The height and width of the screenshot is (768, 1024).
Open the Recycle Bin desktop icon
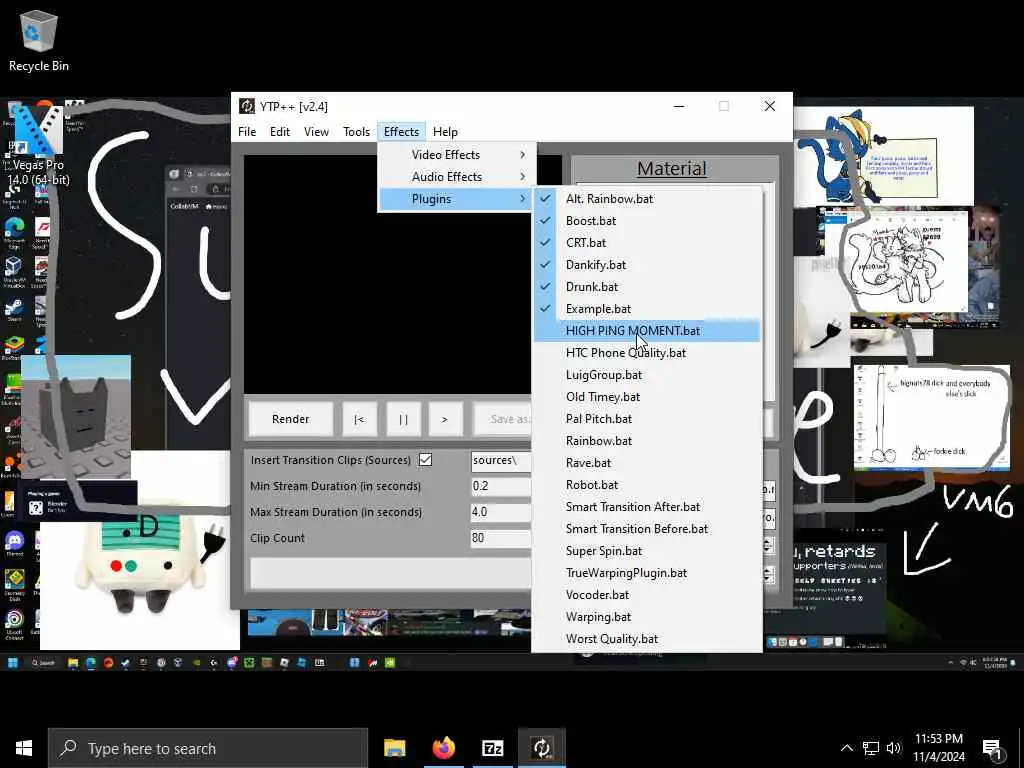[x=39, y=40]
